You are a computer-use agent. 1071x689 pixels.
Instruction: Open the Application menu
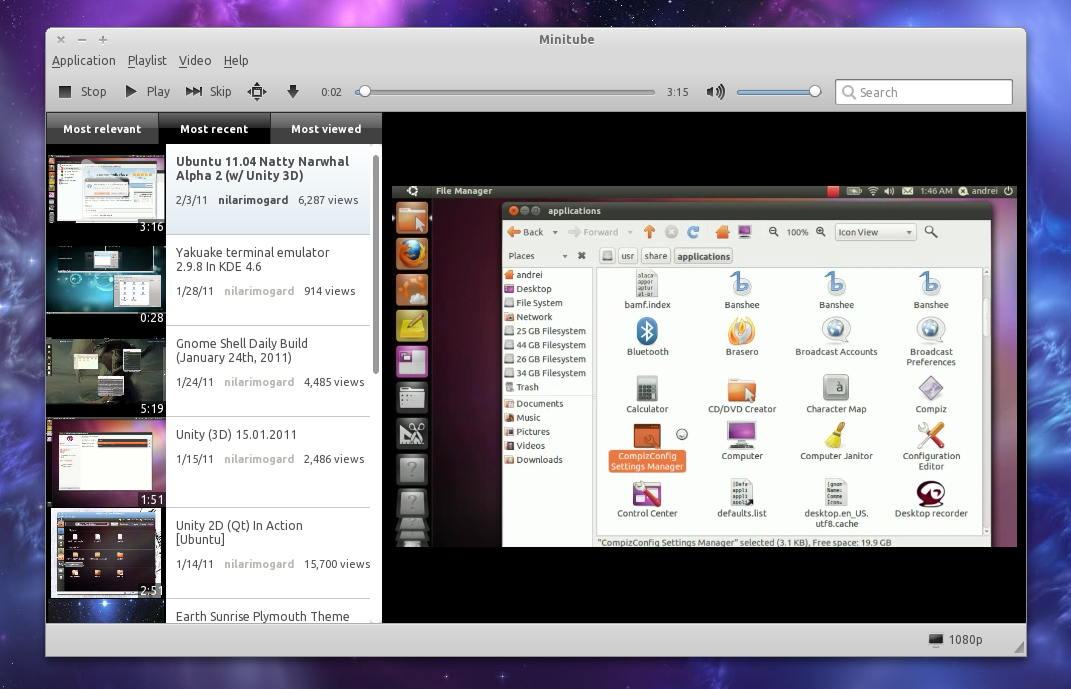click(84, 61)
